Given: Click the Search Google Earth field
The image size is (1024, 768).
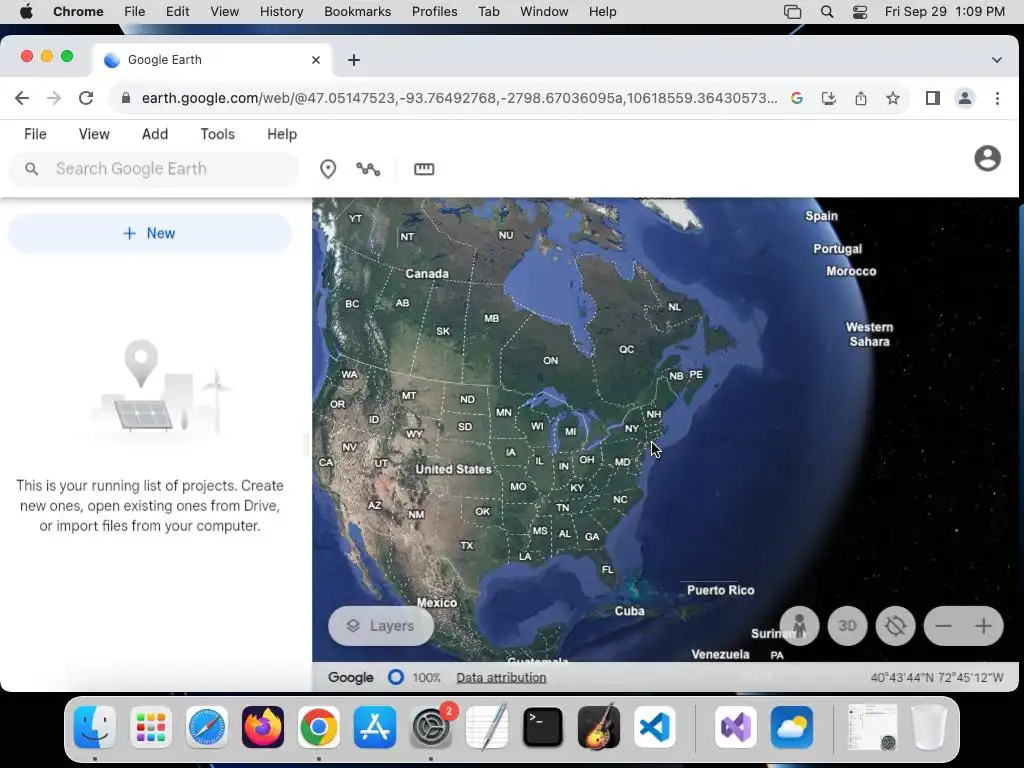Looking at the screenshot, I should (x=154, y=169).
